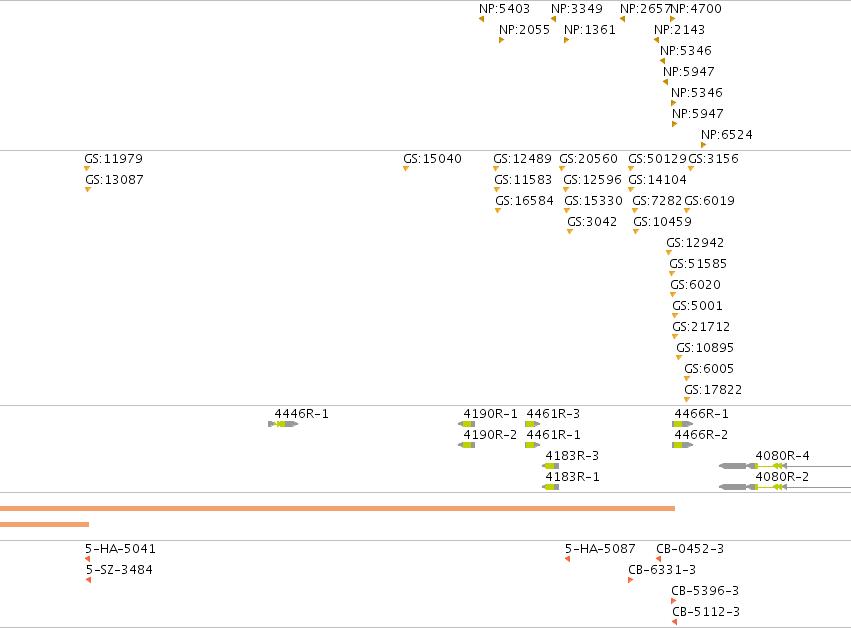
Task: Select the triangle under GS:12489
Action: [496, 169]
